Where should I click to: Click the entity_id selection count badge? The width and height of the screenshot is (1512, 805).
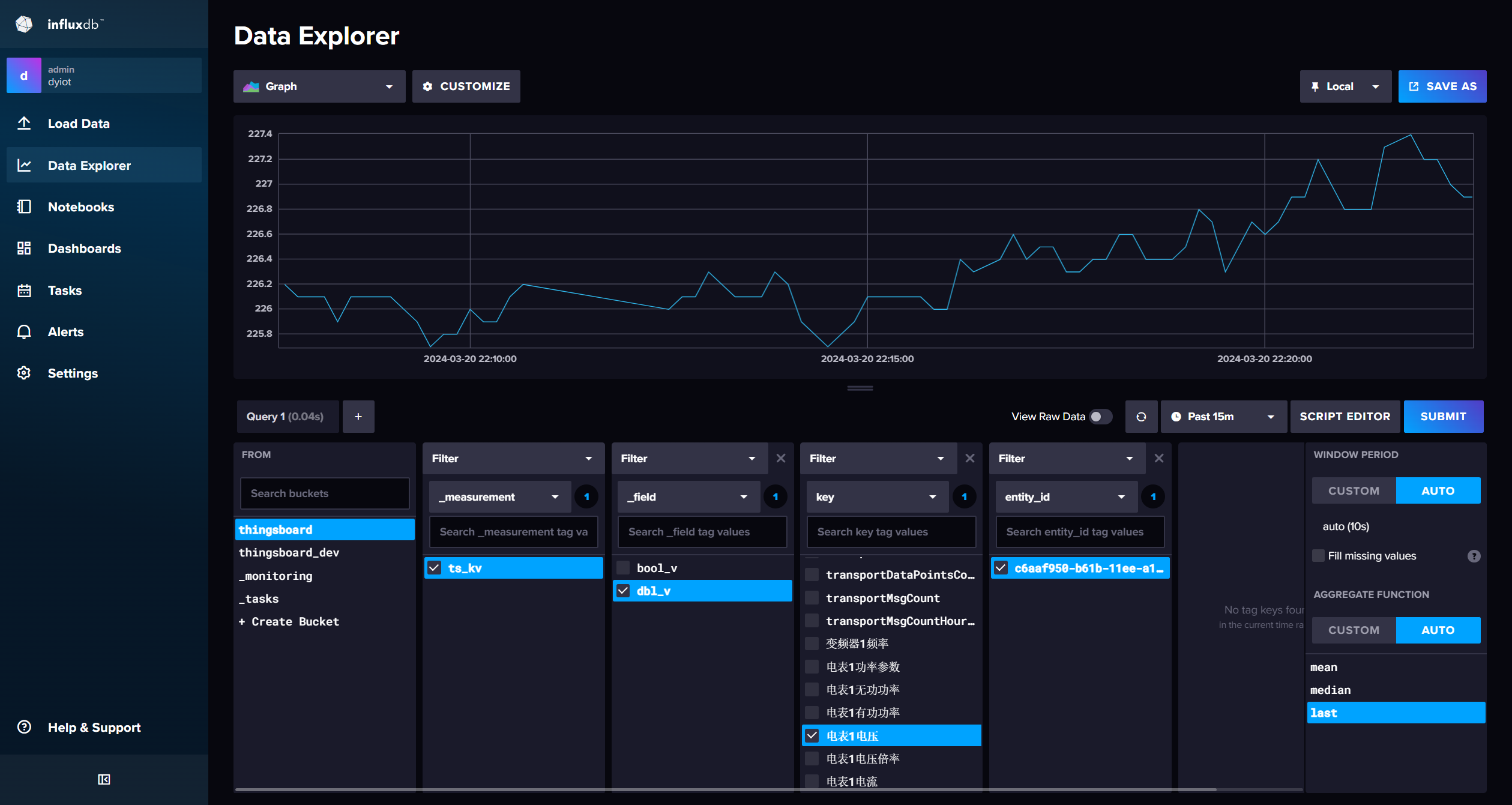click(x=1153, y=497)
